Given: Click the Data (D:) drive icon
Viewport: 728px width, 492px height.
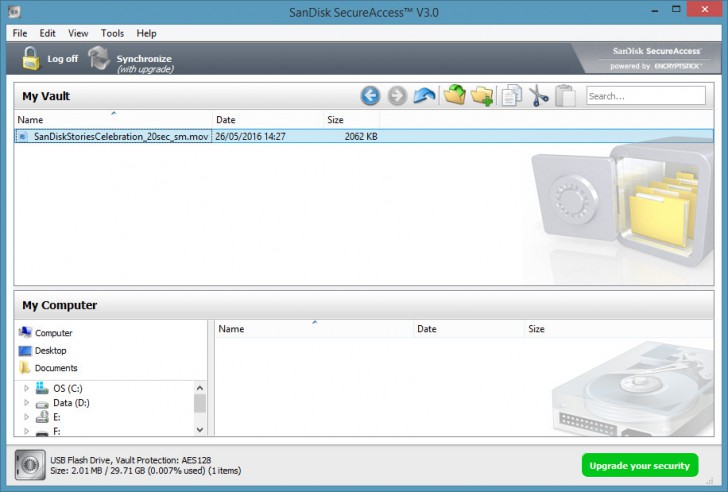Looking at the screenshot, I should (42, 403).
